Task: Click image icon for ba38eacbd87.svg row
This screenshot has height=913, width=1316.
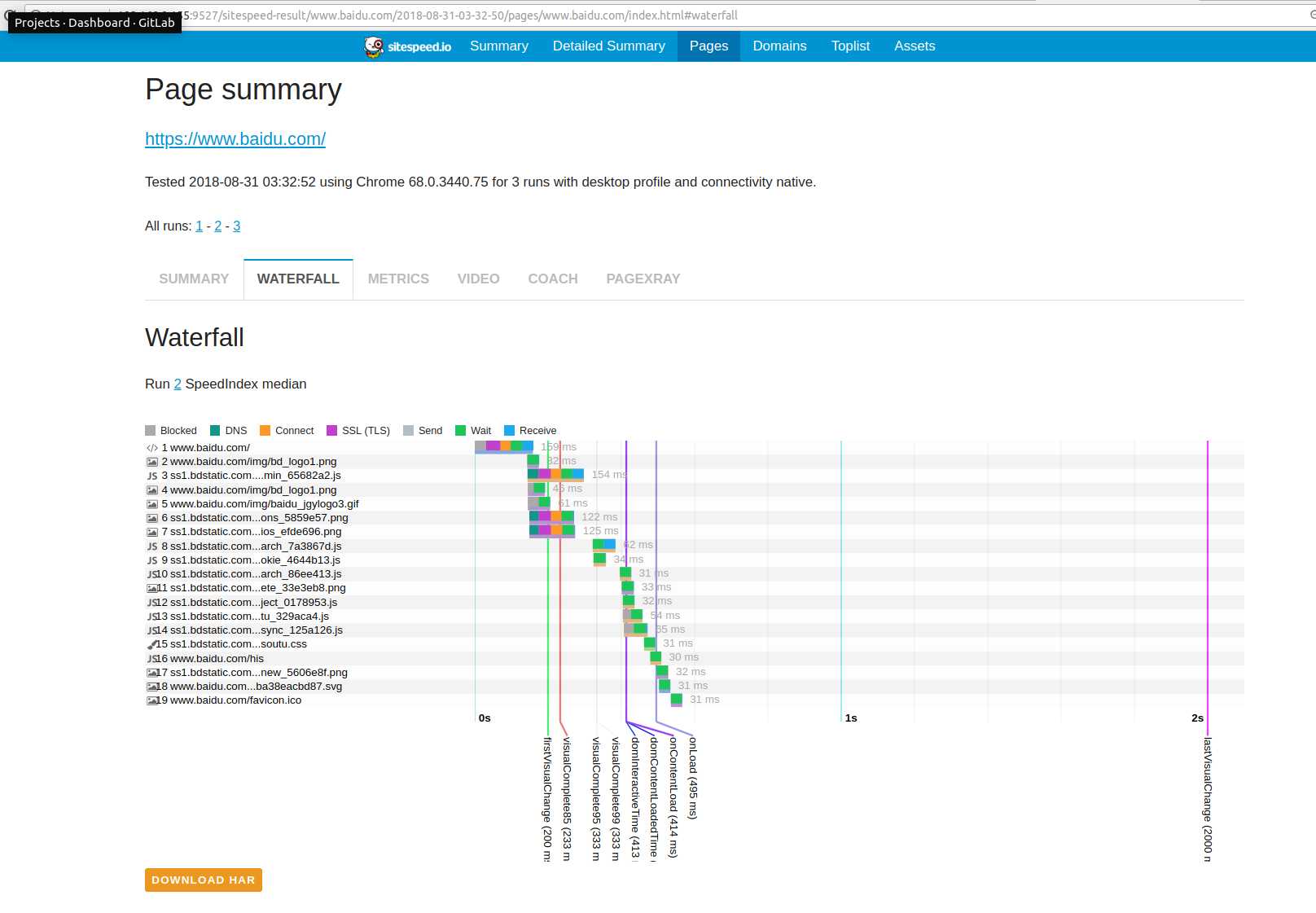Action: (x=152, y=687)
